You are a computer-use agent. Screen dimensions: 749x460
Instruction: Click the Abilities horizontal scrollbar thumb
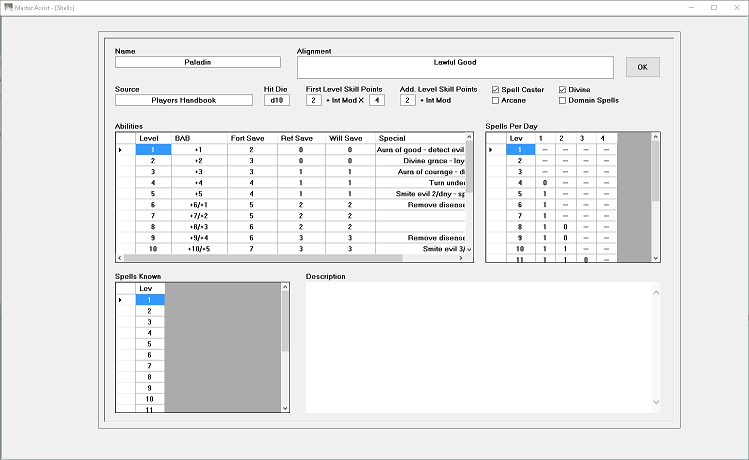click(263, 258)
